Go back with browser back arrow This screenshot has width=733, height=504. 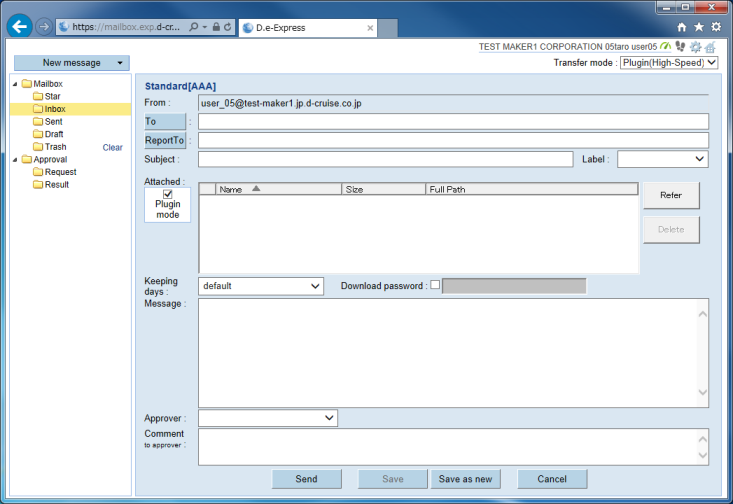click(x=18, y=27)
